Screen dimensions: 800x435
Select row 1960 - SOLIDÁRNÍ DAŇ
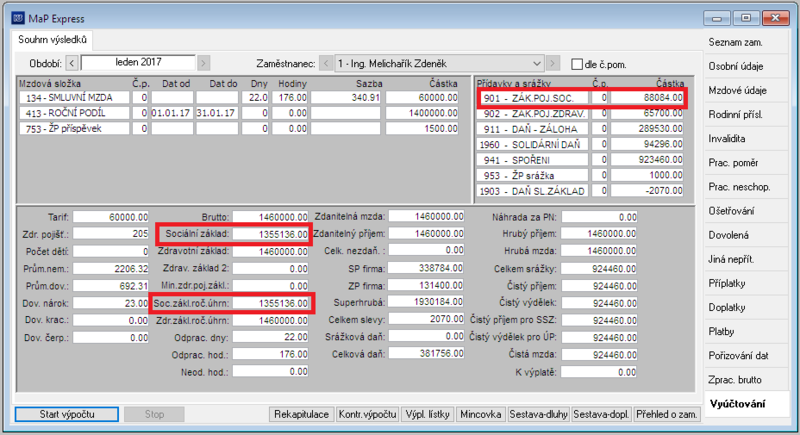click(x=581, y=144)
